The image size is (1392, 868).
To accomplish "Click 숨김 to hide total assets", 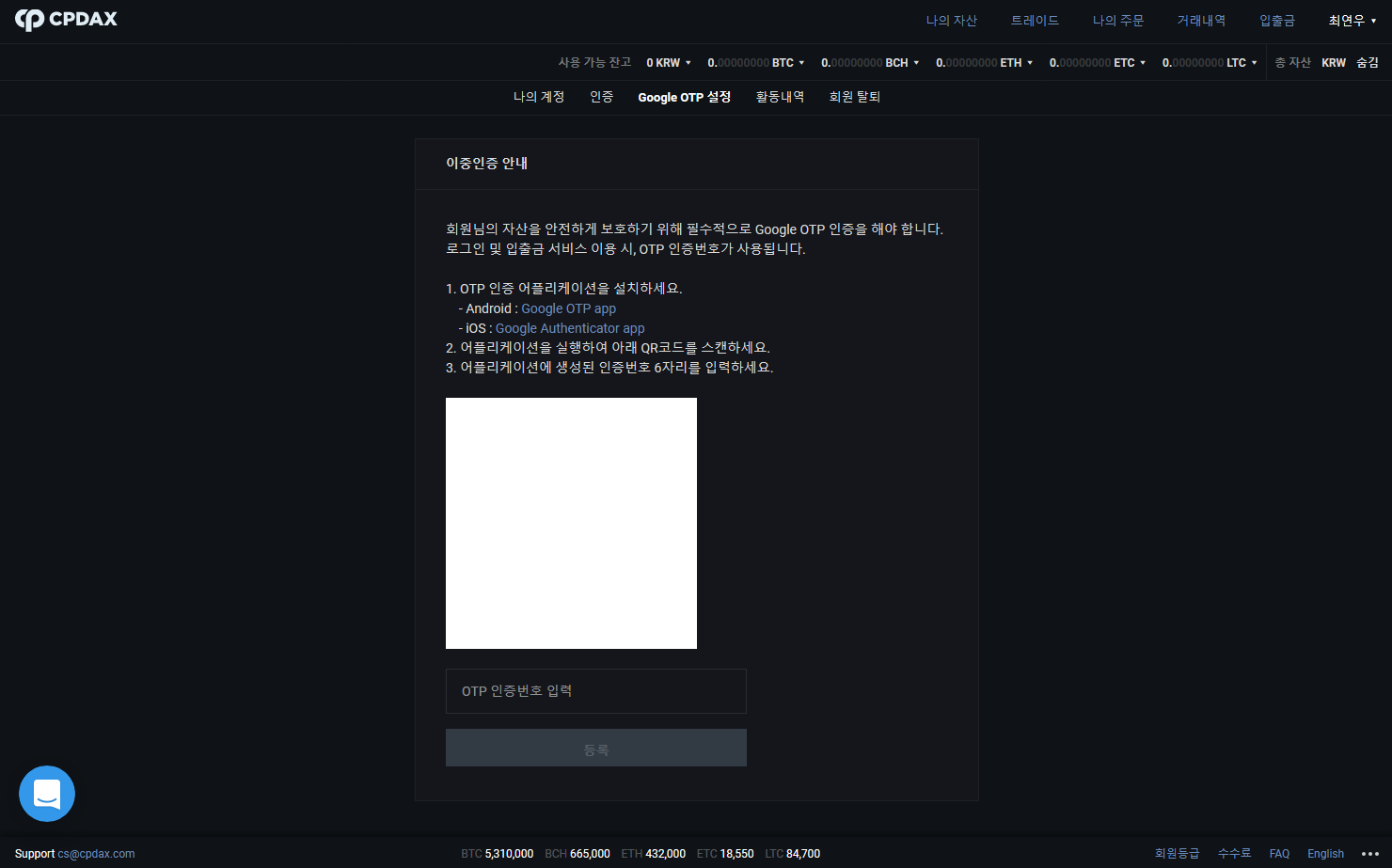I will pyautogui.click(x=1368, y=63).
